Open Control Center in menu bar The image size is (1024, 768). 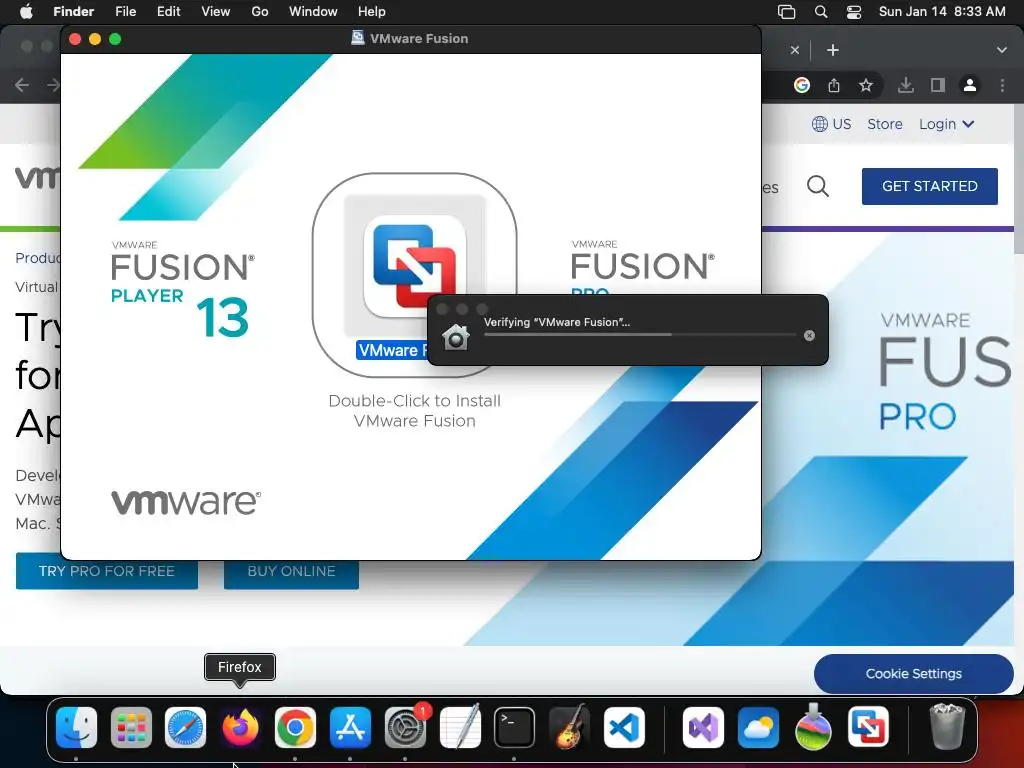point(854,12)
